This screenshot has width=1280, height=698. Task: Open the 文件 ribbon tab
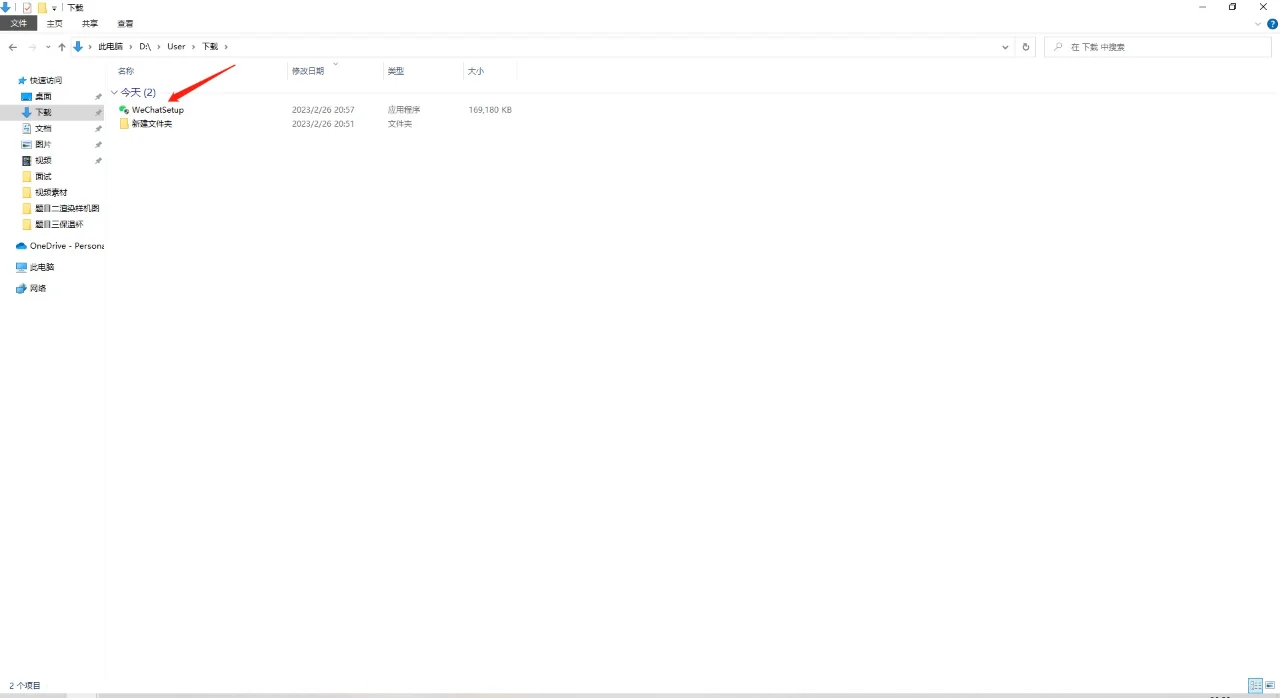[x=19, y=23]
